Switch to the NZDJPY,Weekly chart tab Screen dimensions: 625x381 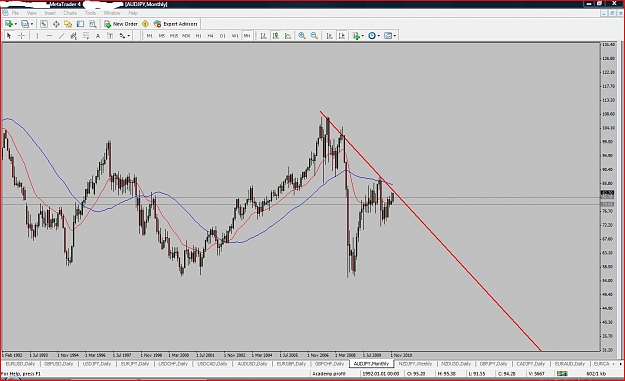point(415,364)
